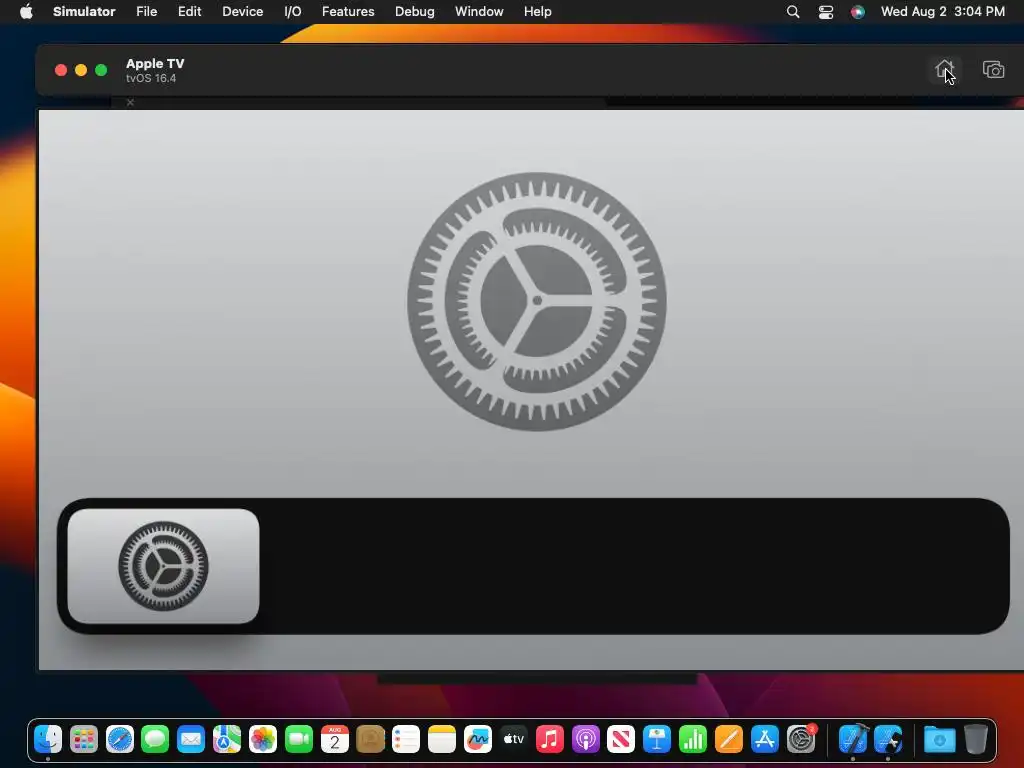The width and height of the screenshot is (1024, 768).
Task: Open Podcasts from the Dock
Action: pyautogui.click(x=585, y=739)
